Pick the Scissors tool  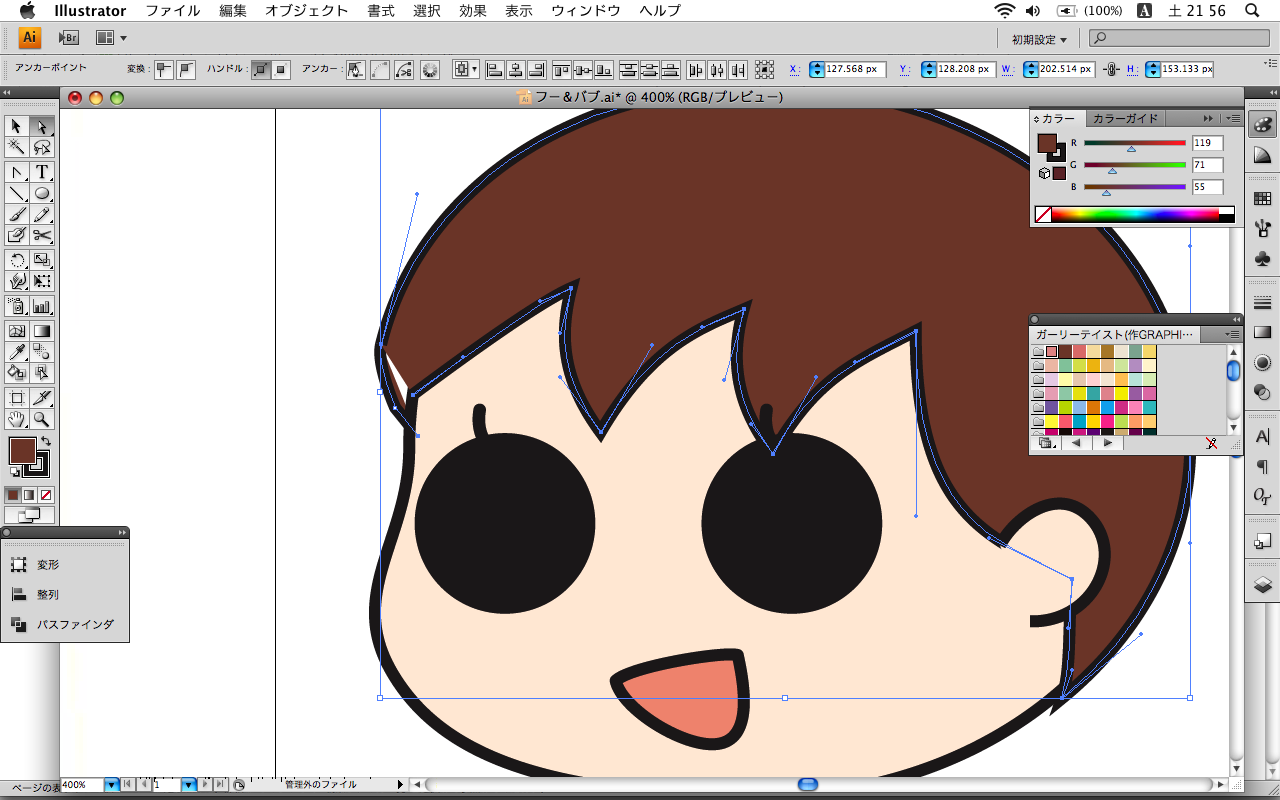click(42, 235)
